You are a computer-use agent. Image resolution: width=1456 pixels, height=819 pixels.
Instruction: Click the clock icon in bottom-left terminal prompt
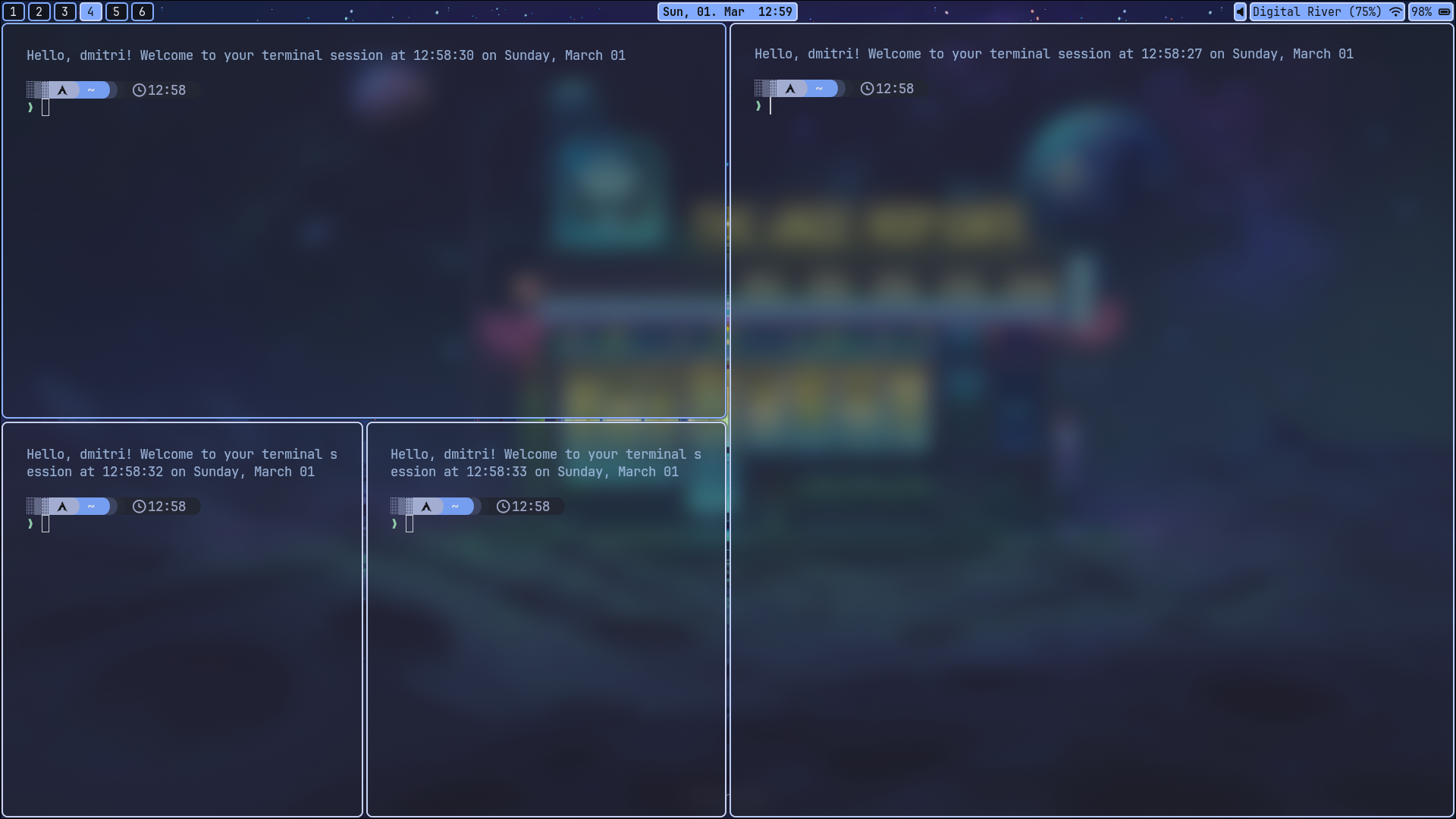tap(139, 507)
